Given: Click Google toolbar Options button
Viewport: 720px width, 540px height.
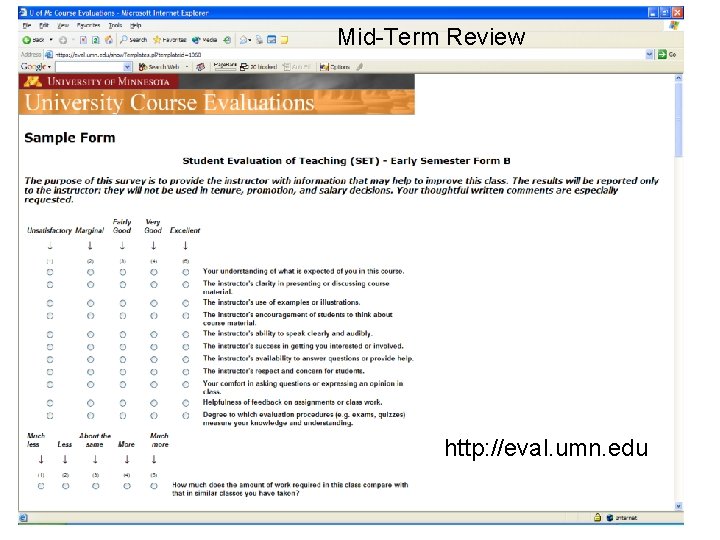Looking at the screenshot, I should coord(335,67).
